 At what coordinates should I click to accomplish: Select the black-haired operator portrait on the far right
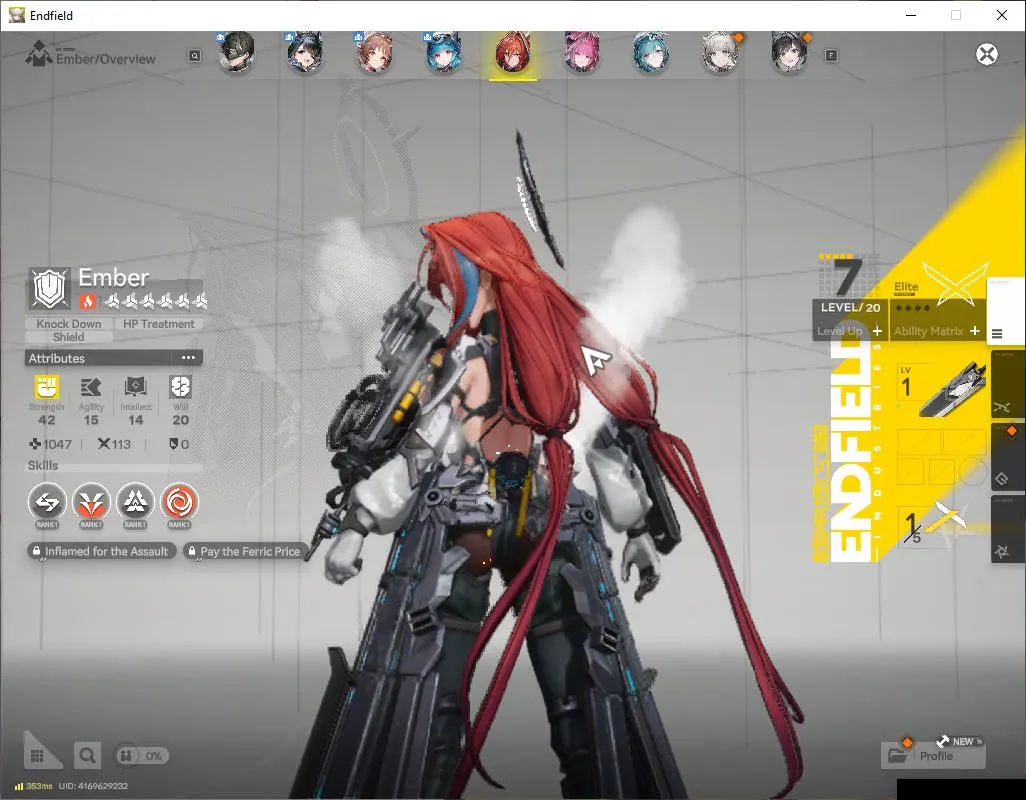click(x=789, y=52)
